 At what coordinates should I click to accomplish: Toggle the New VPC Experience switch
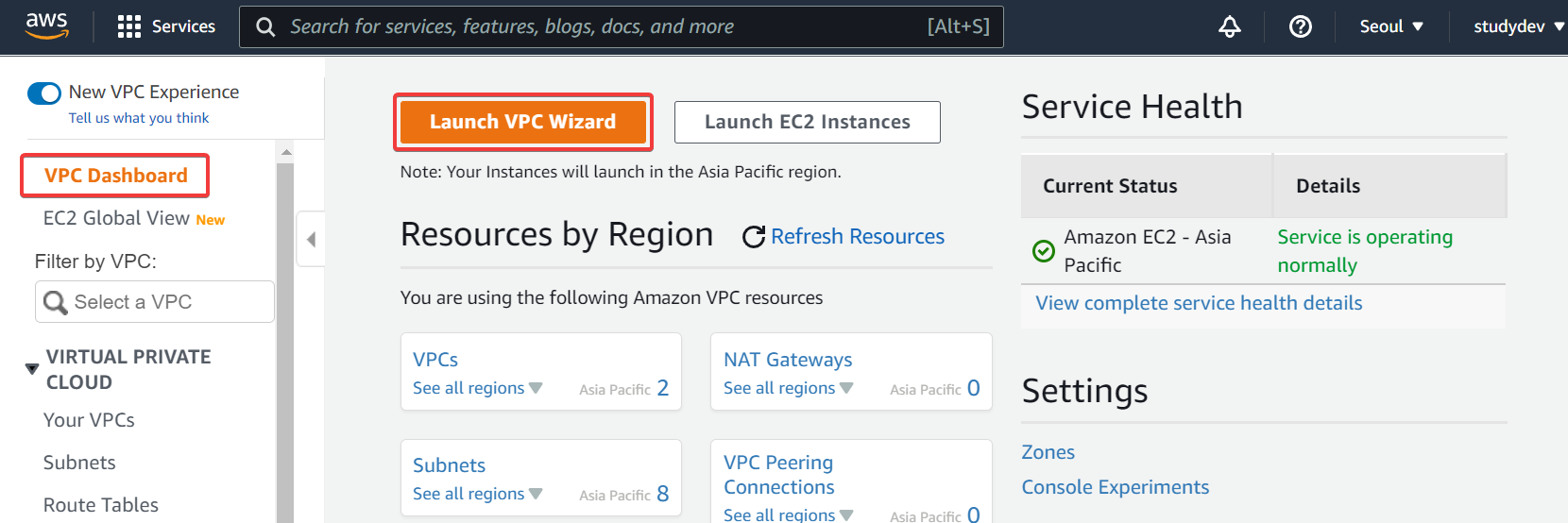44,93
